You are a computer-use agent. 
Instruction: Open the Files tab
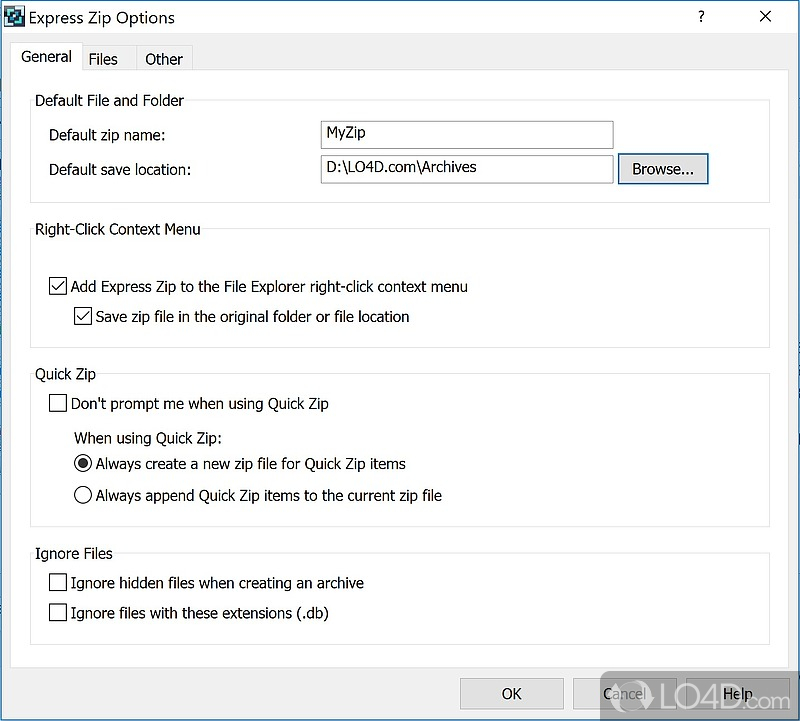103,59
